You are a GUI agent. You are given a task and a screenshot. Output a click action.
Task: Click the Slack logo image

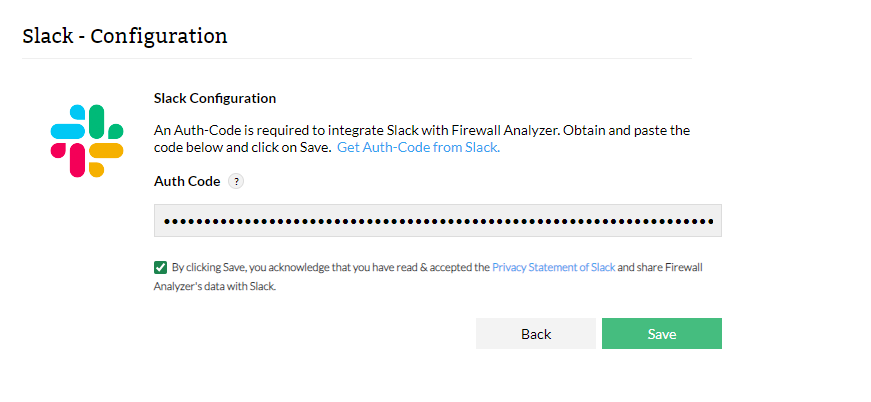click(87, 141)
